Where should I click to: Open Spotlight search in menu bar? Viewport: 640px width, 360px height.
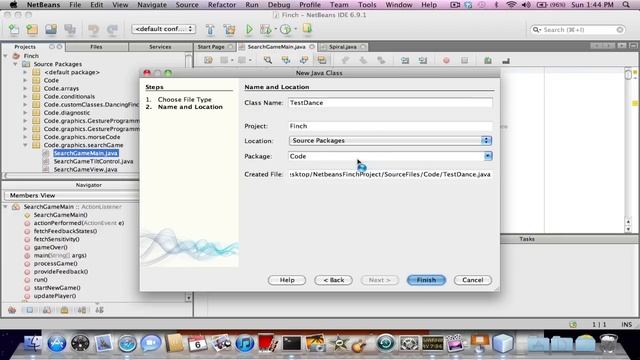[x=626, y=5]
